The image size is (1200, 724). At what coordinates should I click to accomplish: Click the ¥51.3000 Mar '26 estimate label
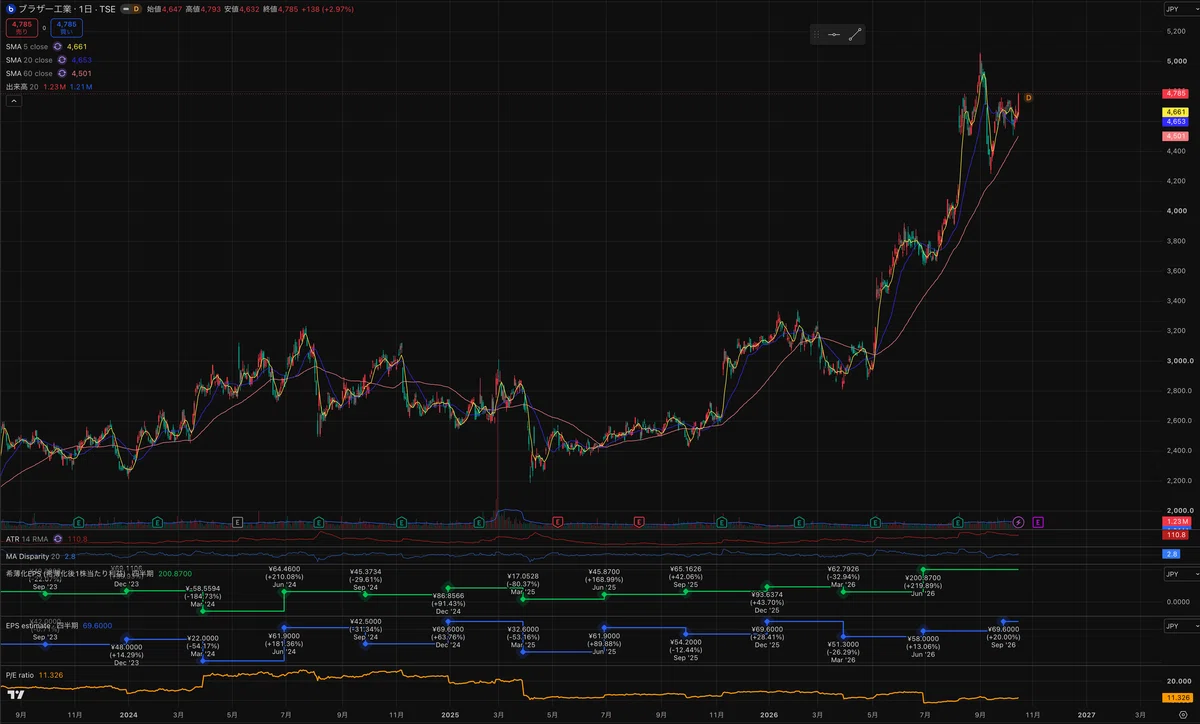844,652
